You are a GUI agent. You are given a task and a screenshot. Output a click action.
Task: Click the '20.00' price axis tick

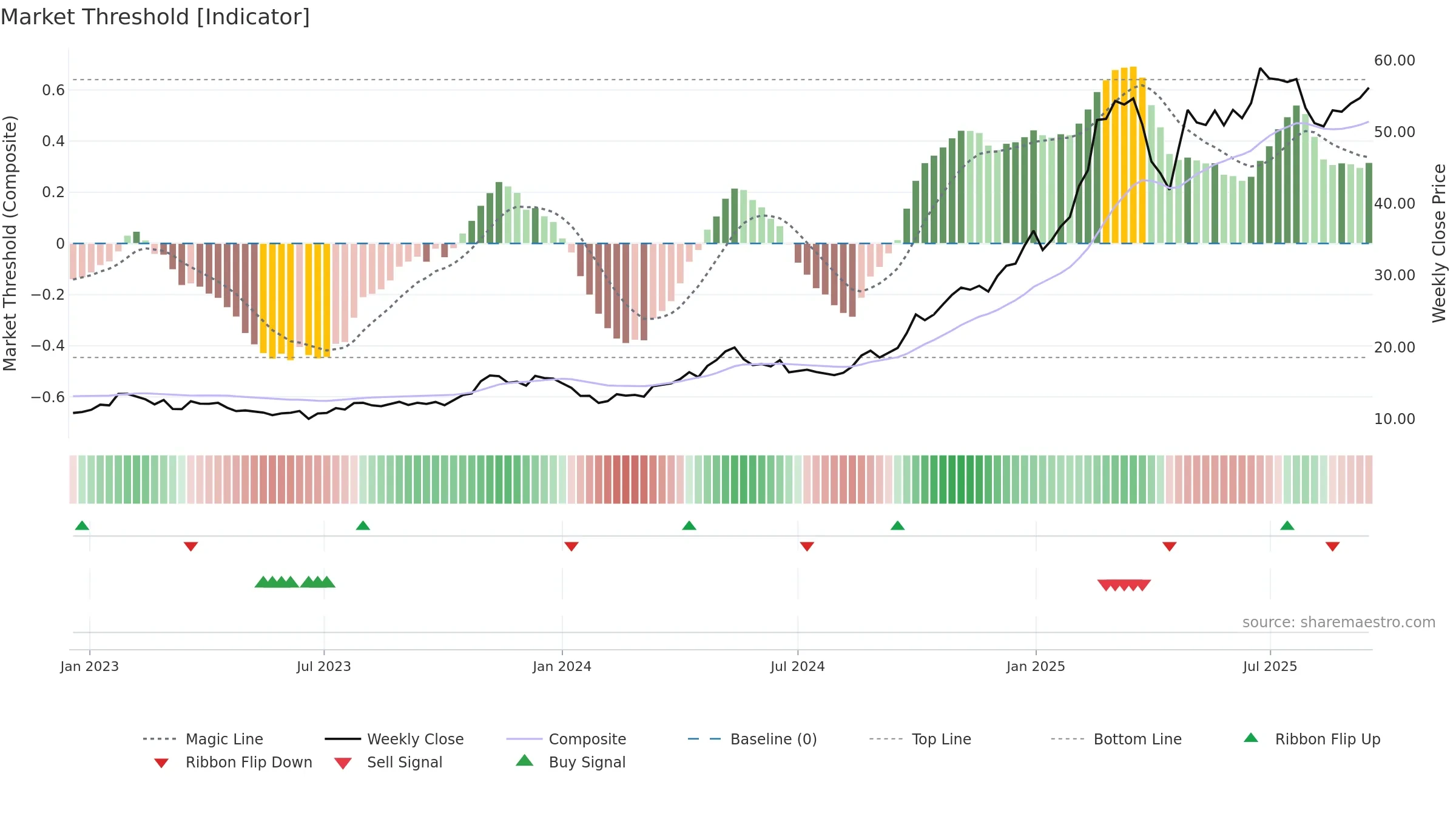pyautogui.click(x=1395, y=348)
